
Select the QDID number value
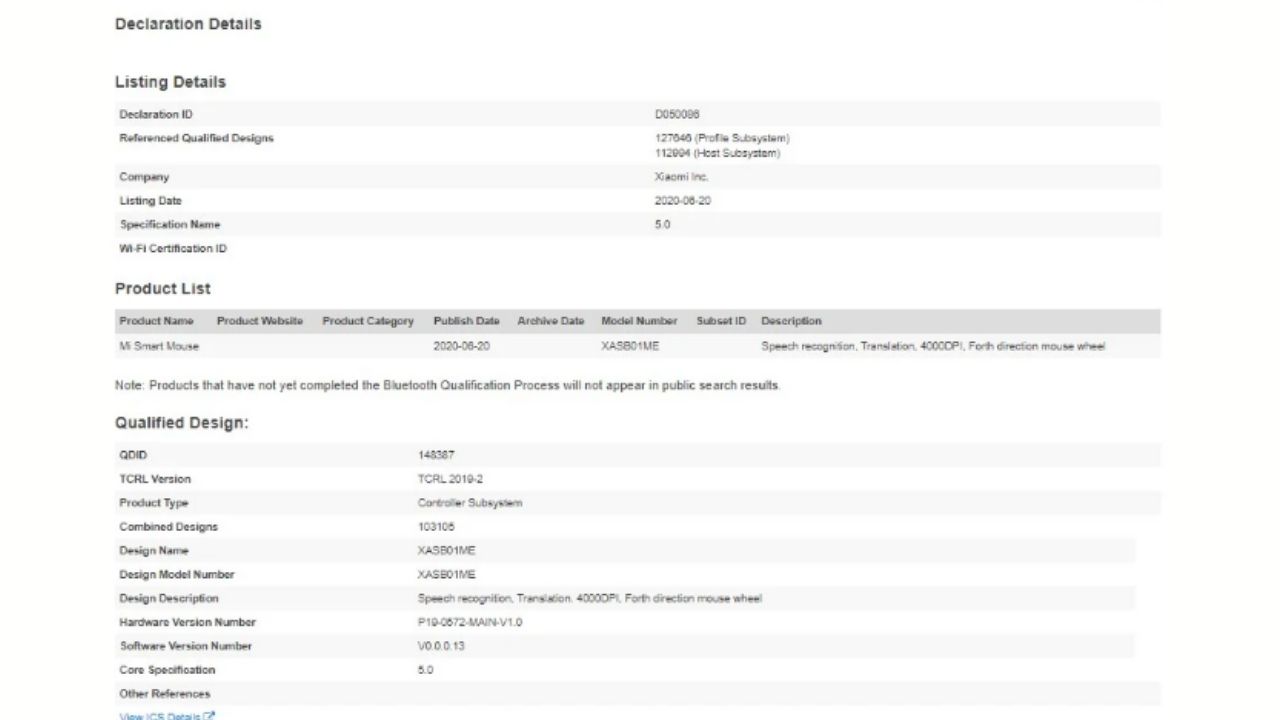click(x=436, y=455)
